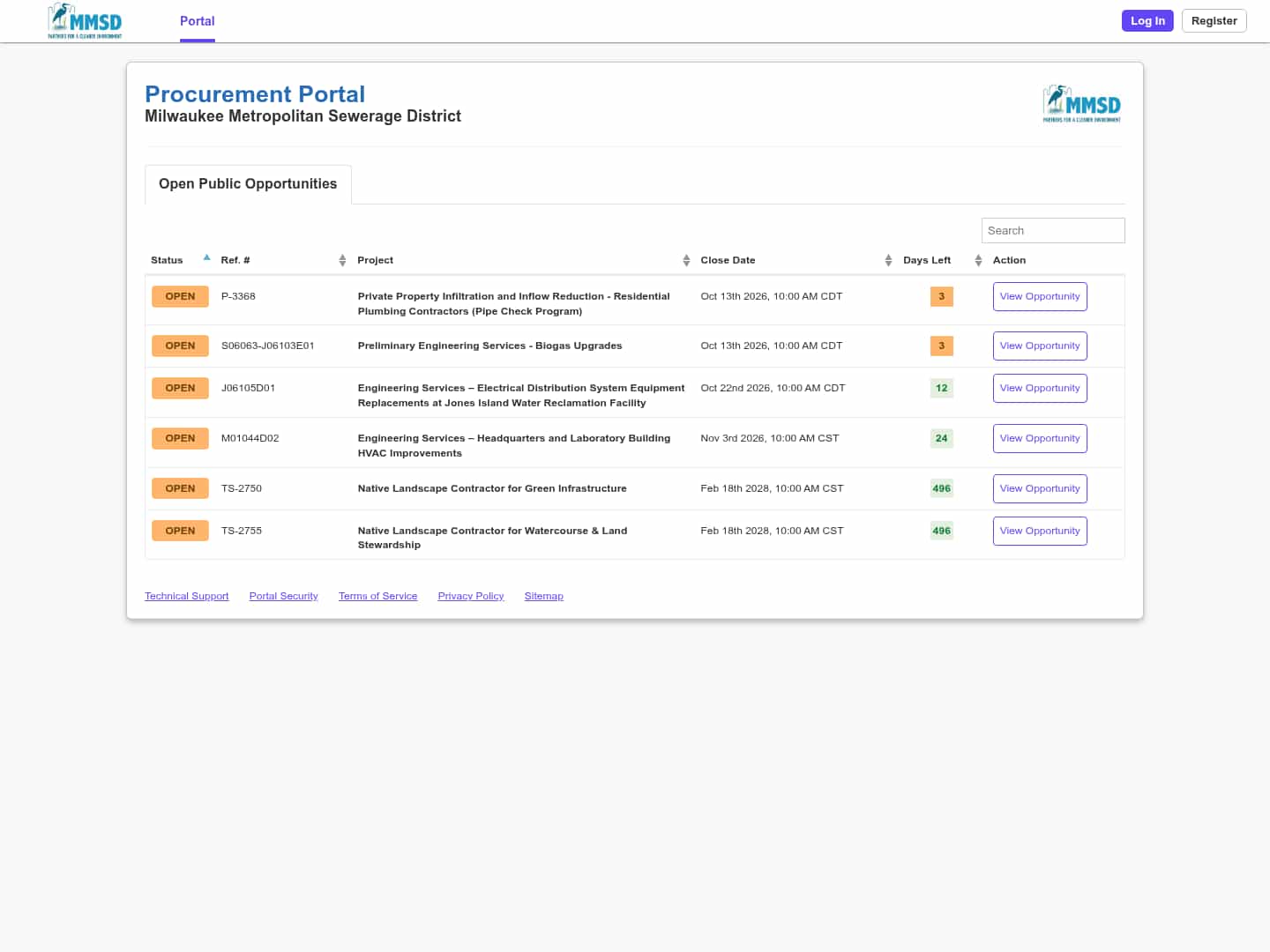
Task: View Opportunity for S06063-J06103E01 Biogas Upgrades
Action: point(1040,346)
